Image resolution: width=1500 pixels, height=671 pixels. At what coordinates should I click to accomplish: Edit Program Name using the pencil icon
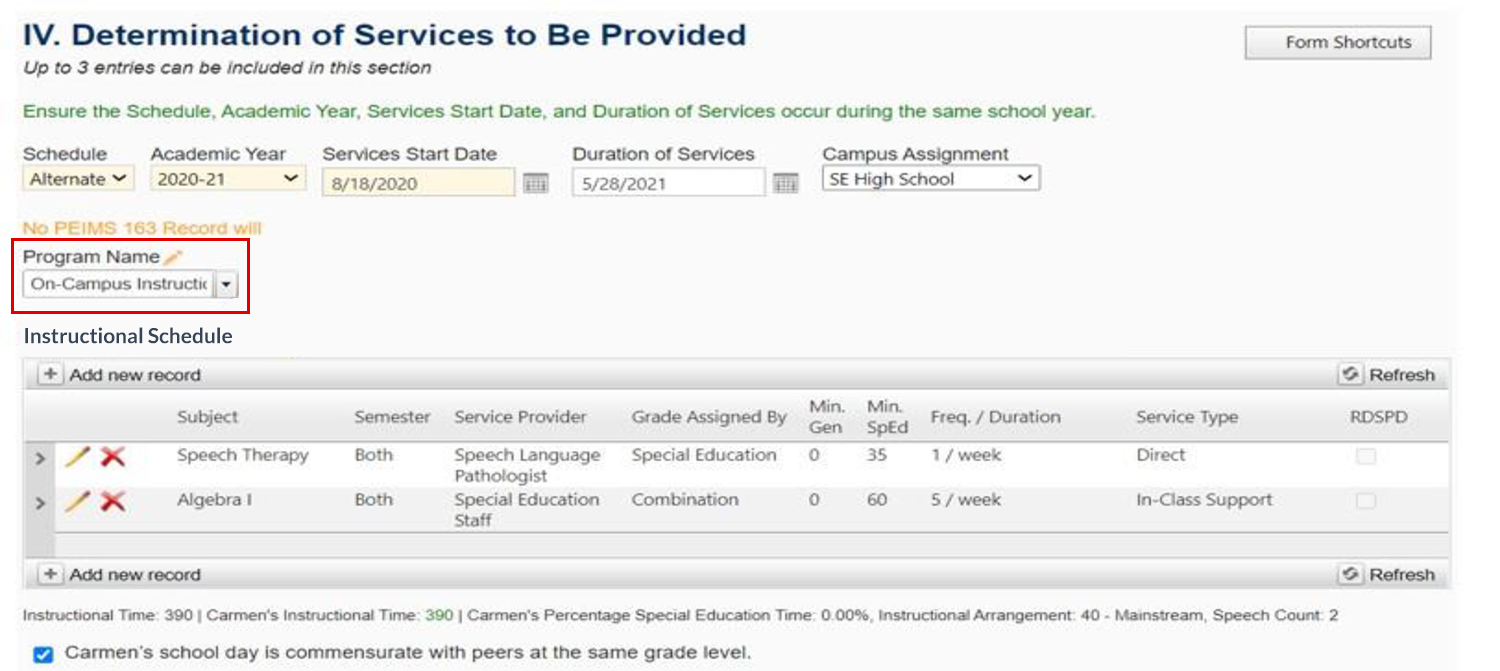click(172, 256)
